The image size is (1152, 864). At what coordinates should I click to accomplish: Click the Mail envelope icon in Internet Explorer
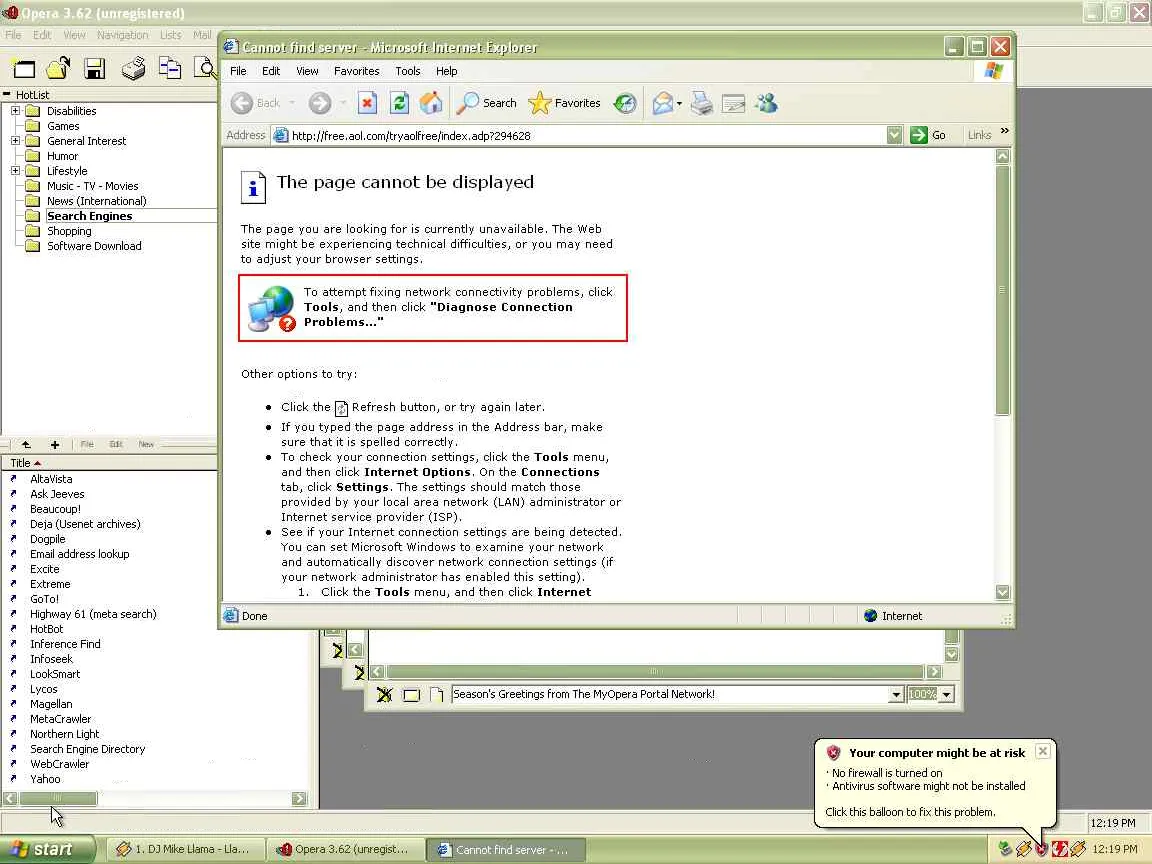[663, 104]
